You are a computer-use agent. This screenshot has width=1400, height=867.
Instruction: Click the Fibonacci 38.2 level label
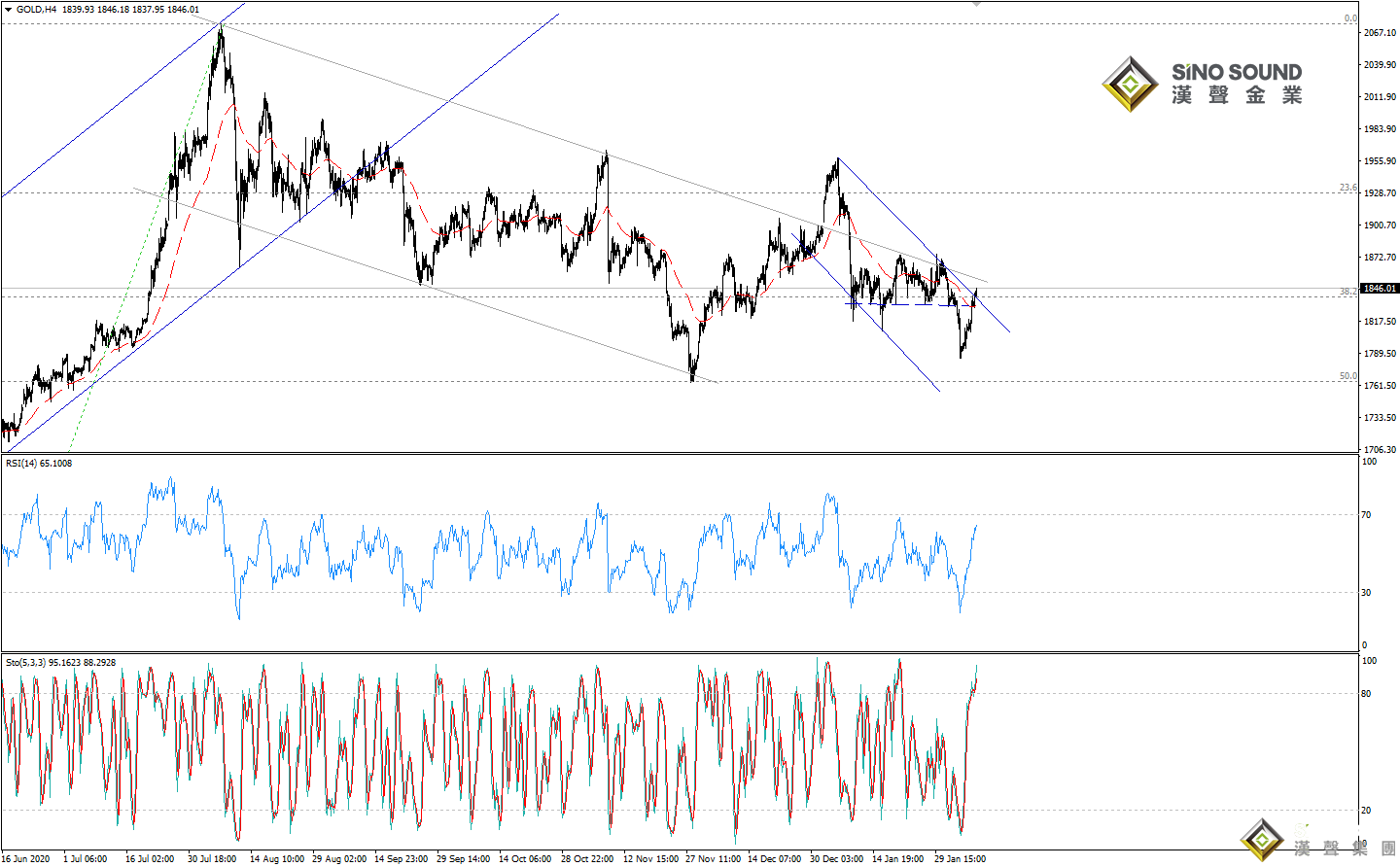[x=1347, y=292]
